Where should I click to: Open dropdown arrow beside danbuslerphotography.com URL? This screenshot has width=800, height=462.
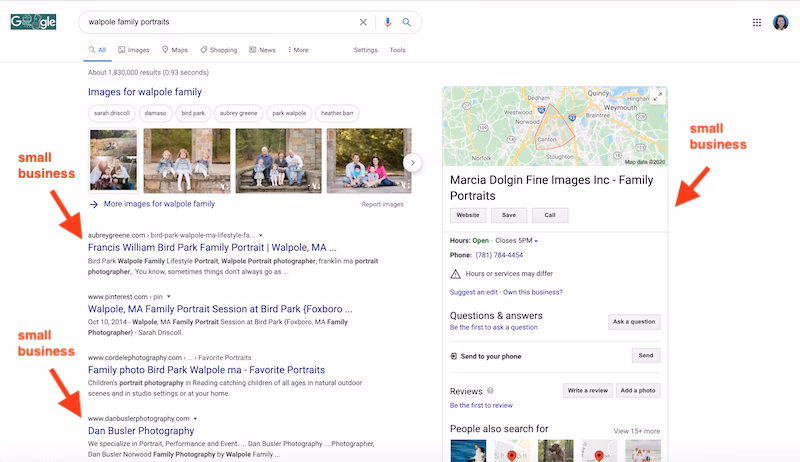pyautogui.click(x=196, y=418)
